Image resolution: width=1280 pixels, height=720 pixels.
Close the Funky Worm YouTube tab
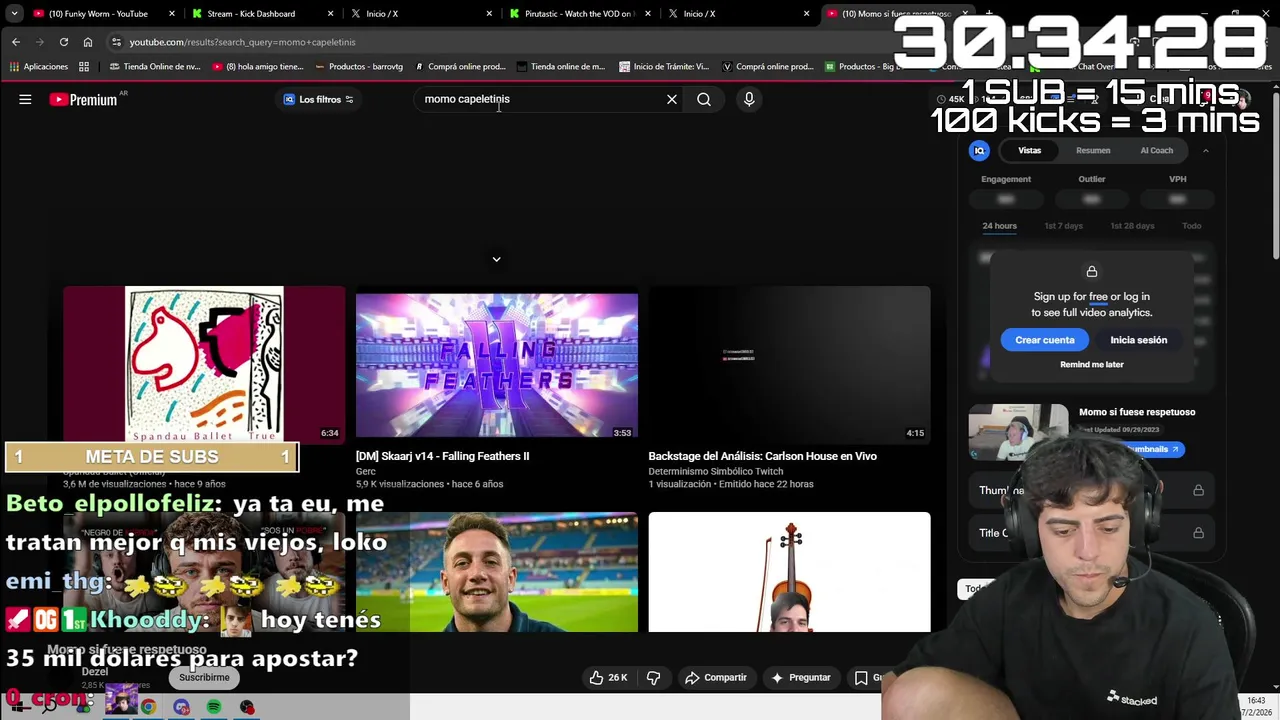point(172,14)
